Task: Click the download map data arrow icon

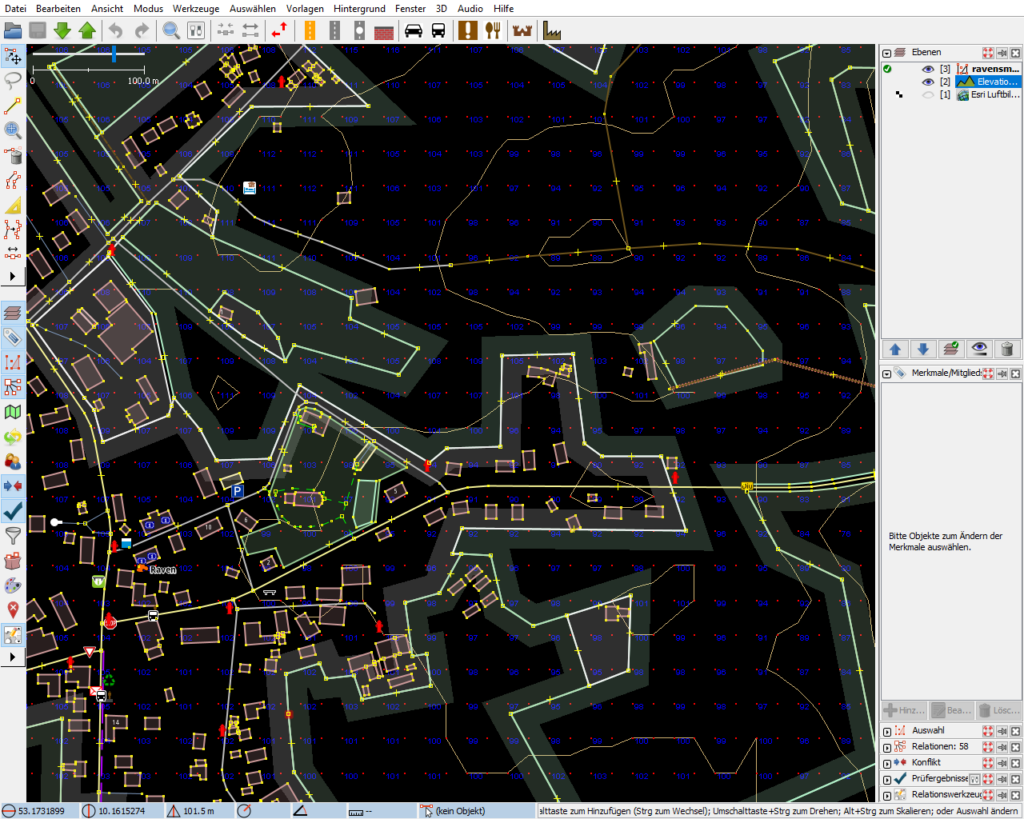Action: [x=62, y=31]
